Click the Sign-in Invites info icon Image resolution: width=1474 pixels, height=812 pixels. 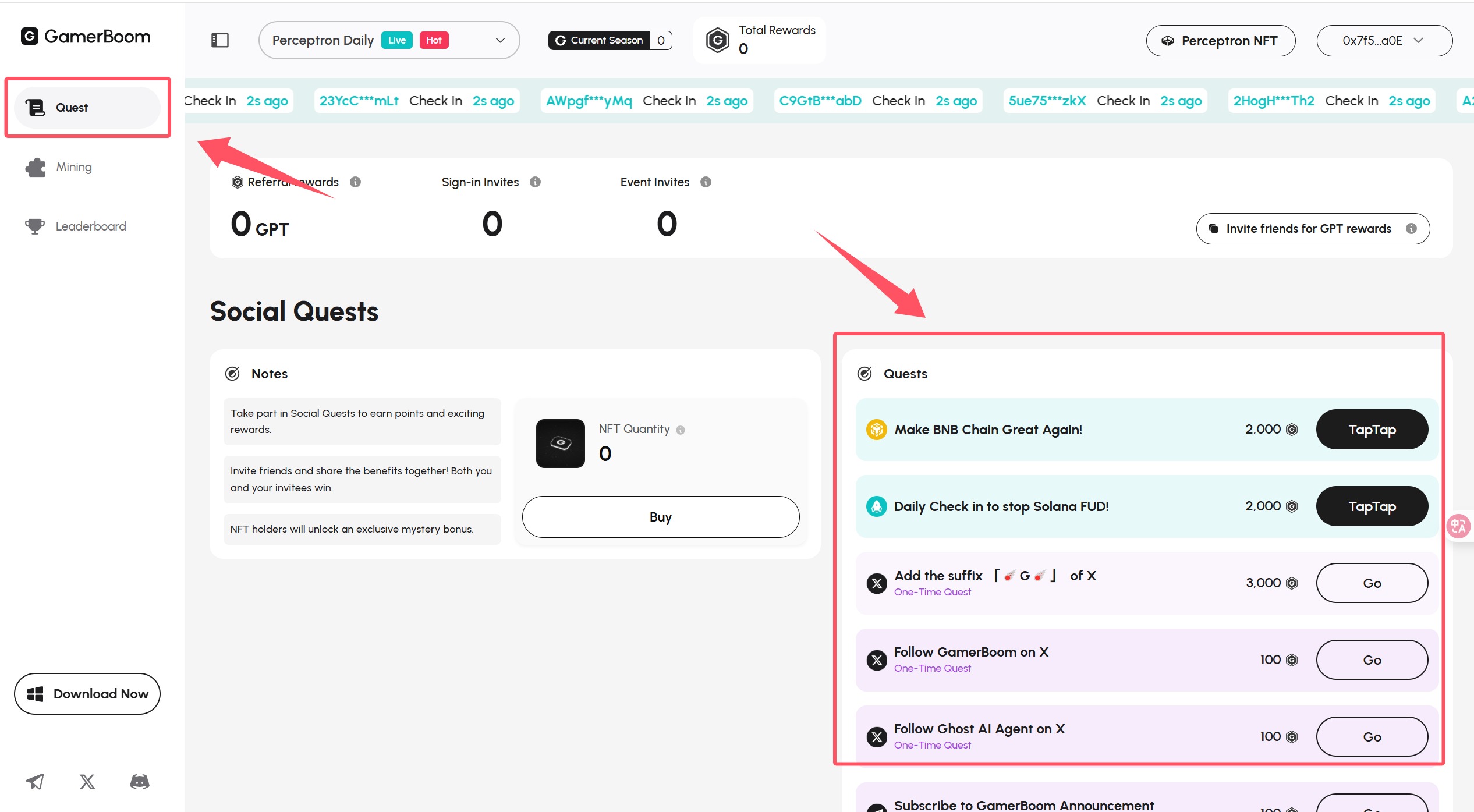pos(535,182)
